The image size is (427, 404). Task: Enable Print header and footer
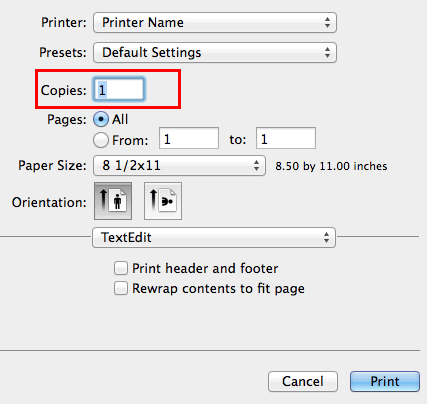coord(121,268)
